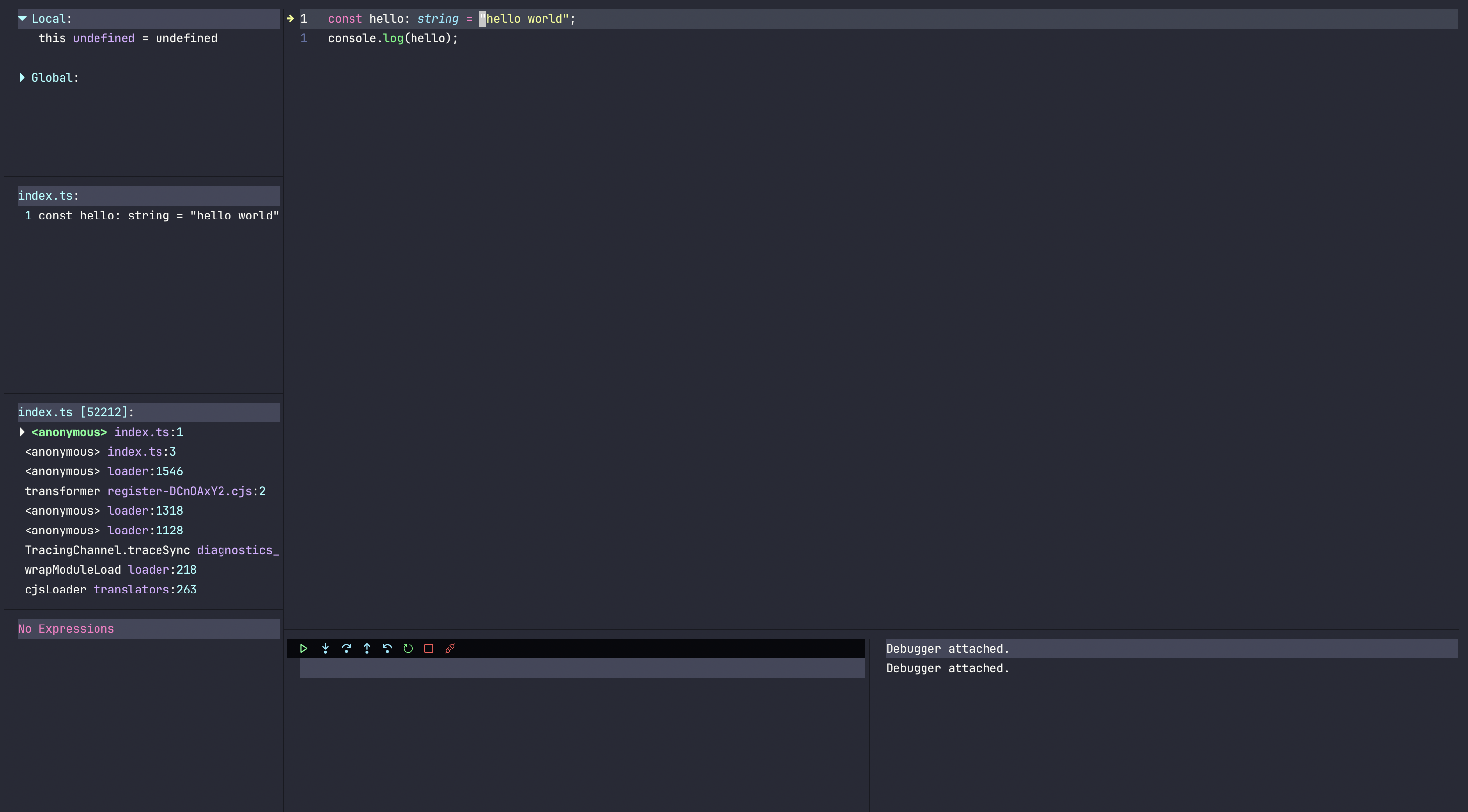Restart the session via the green circular arrow
The image size is (1468, 812).
408,649
